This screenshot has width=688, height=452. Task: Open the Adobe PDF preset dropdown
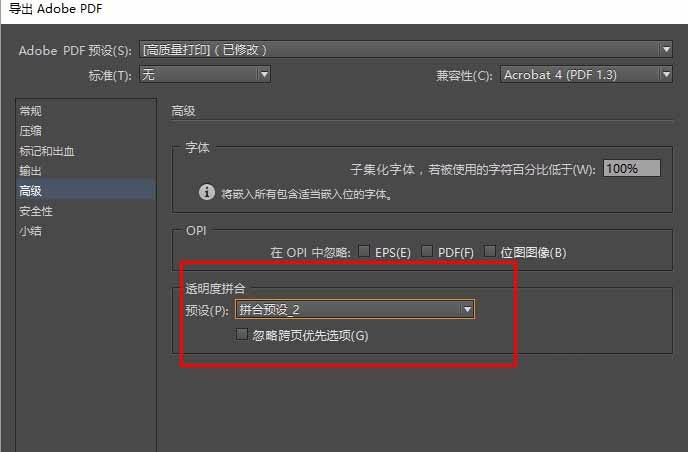click(x=406, y=50)
